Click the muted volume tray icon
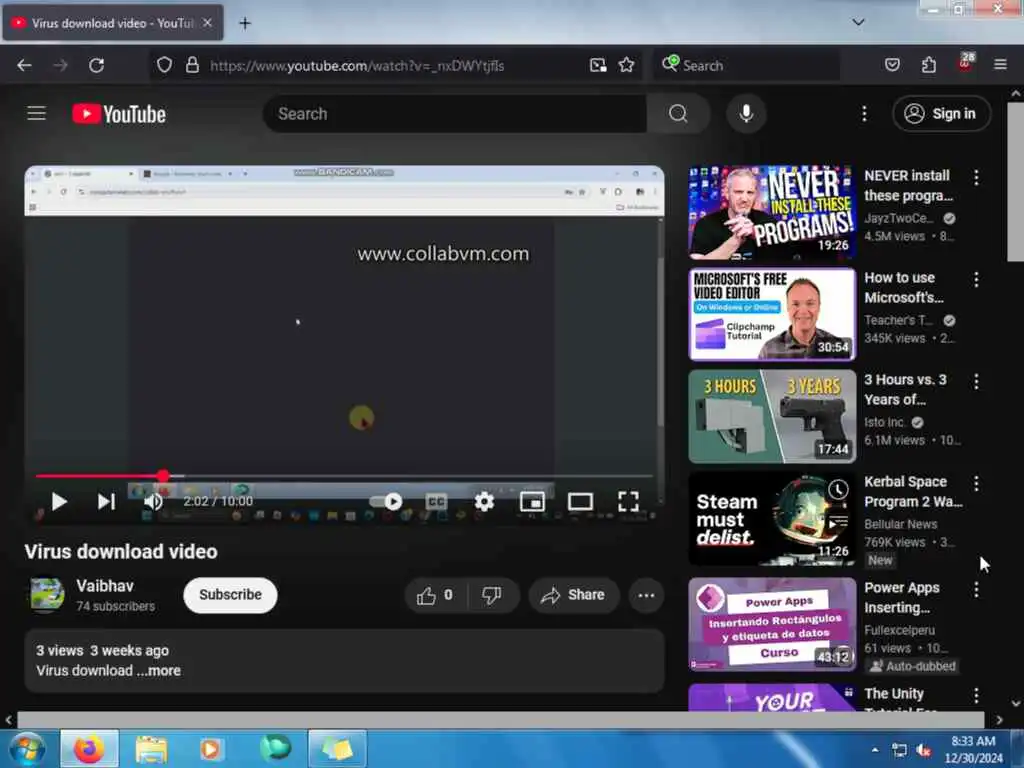This screenshot has width=1024, height=768. tap(923, 750)
